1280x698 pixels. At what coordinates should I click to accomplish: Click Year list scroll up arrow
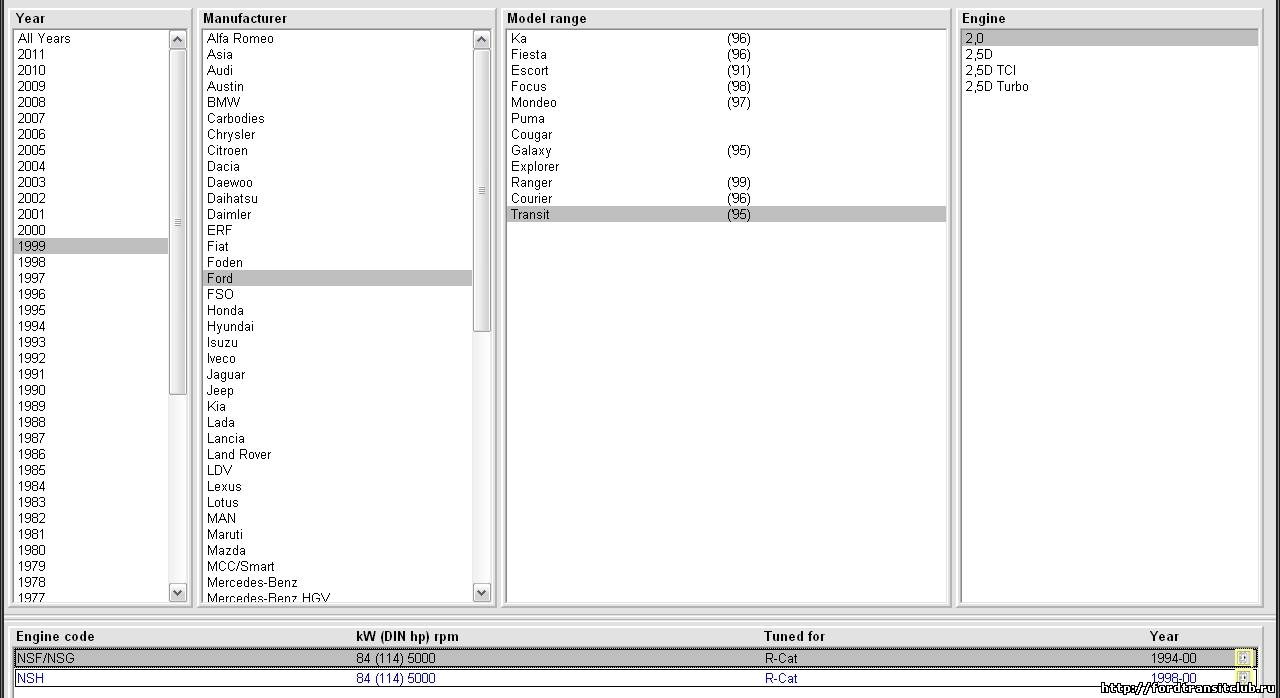click(x=178, y=39)
